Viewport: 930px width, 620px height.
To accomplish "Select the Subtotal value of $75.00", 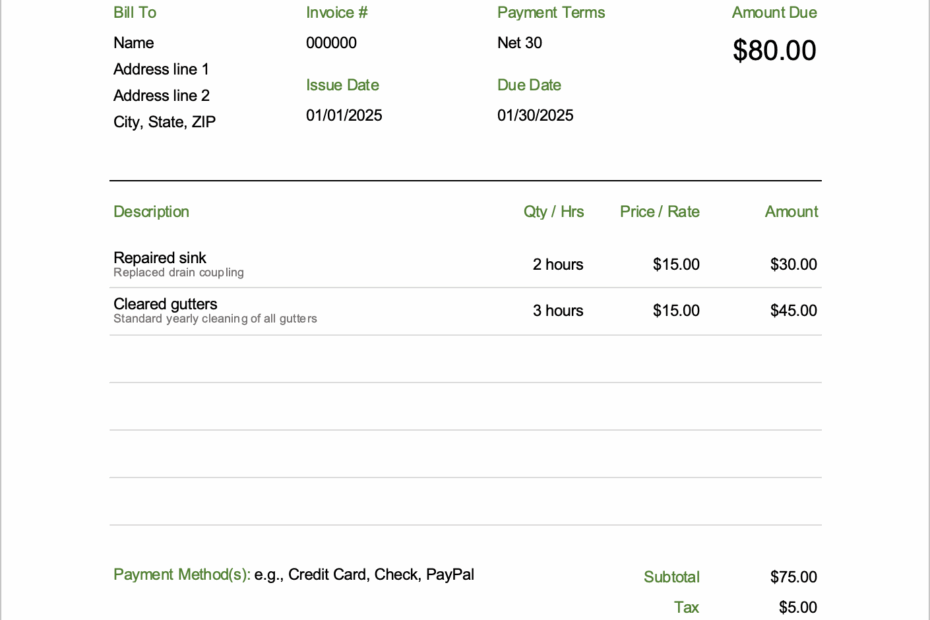I will (793, 577).
